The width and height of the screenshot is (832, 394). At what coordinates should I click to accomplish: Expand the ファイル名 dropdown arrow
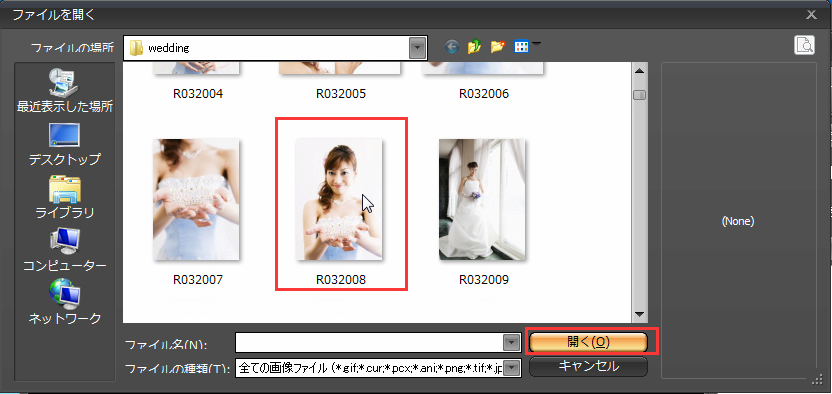click(x=511, y=344)
